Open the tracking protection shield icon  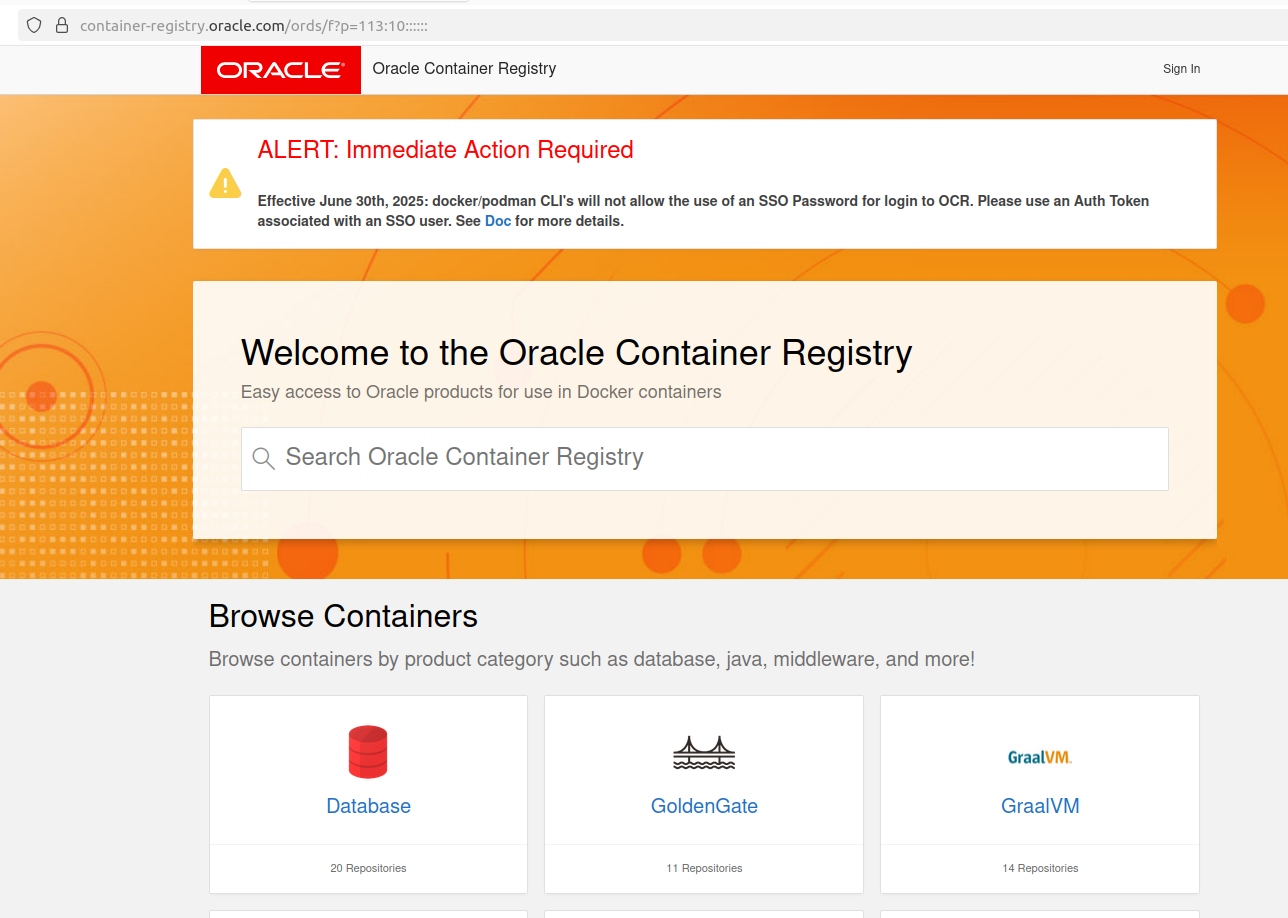pyautogui.click(x=34, y=25)
